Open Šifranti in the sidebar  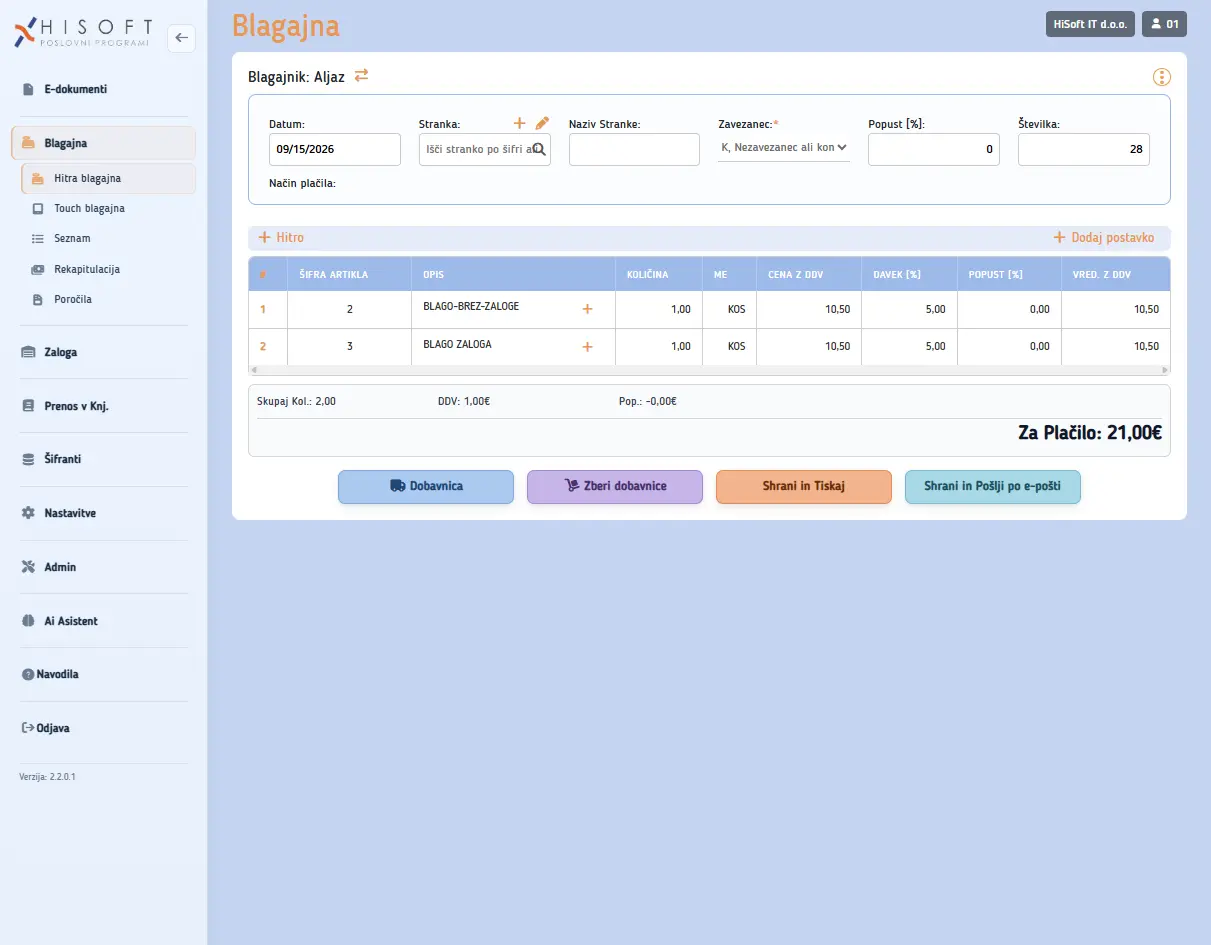104,459
